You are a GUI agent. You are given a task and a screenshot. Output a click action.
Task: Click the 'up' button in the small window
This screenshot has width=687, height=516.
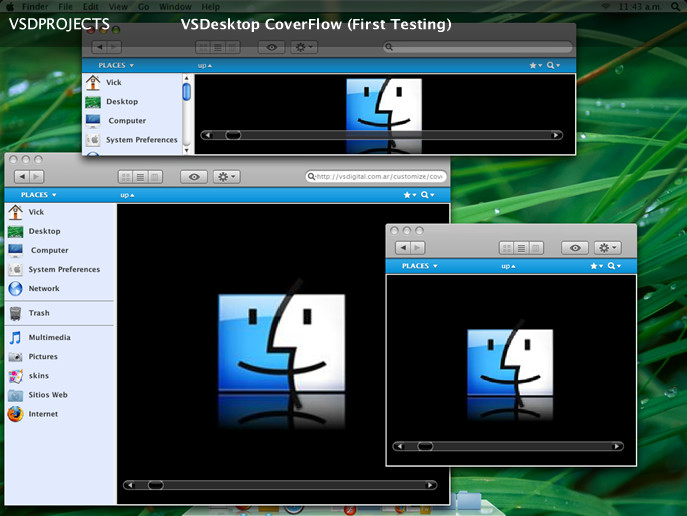click(508, 266)
